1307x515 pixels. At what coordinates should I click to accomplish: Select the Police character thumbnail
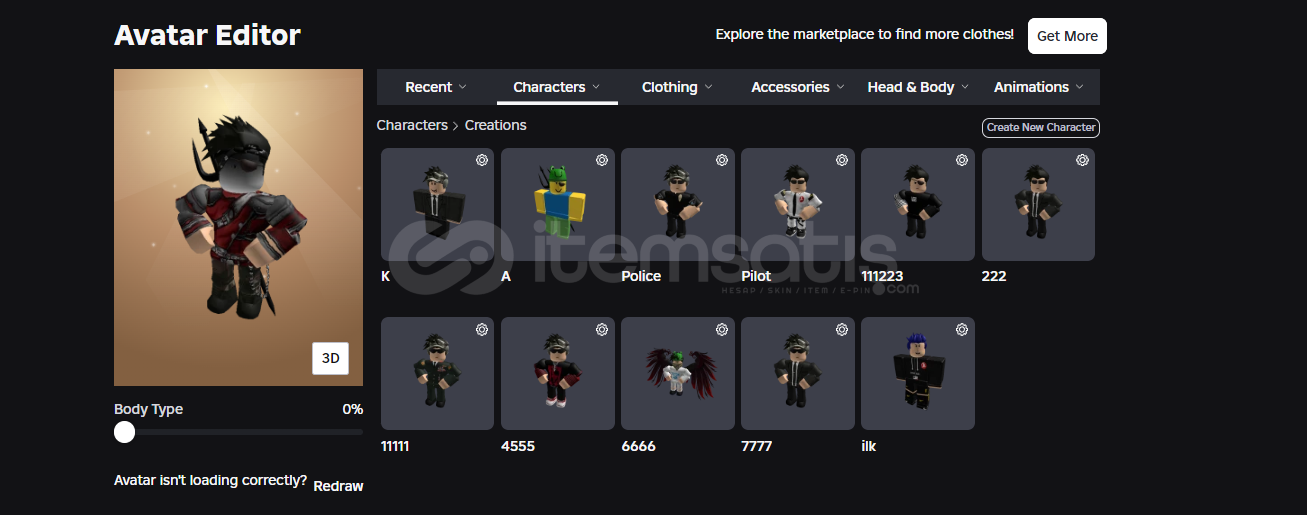tap(678, 205)
